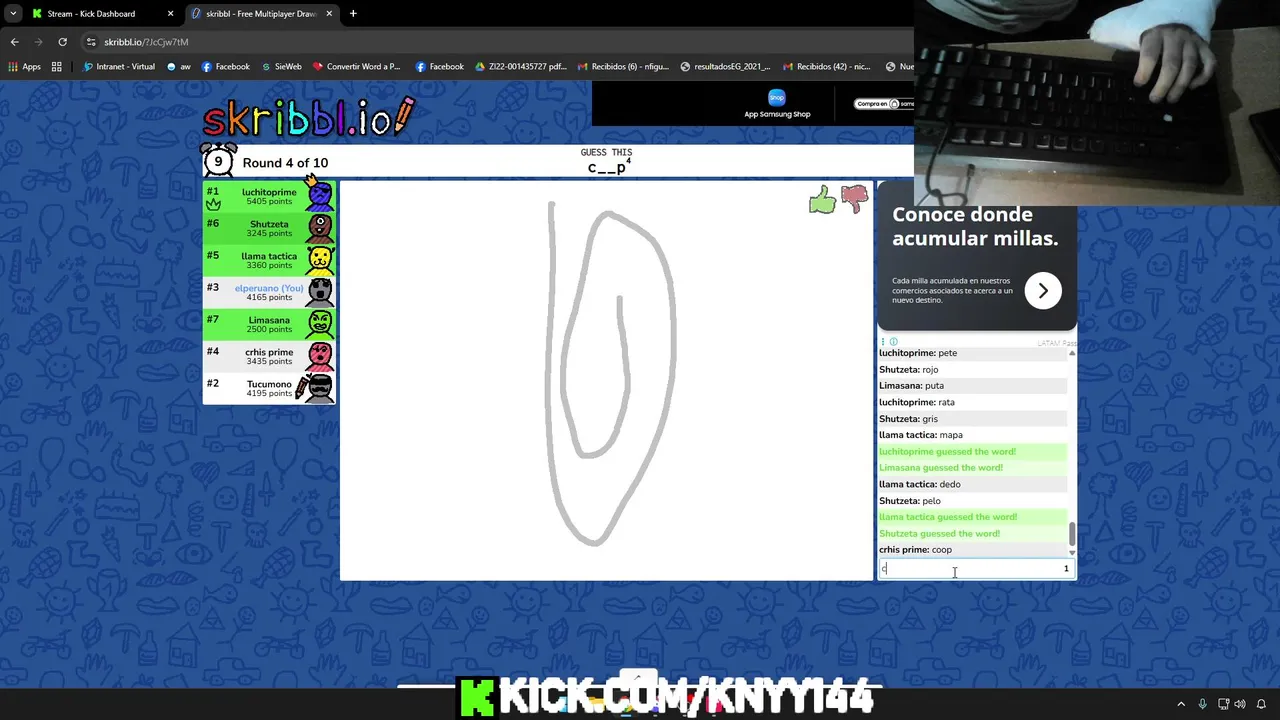Click the skribbl.io logo
The width and height of the screenshot is (1280, 720).
(308, 118)
